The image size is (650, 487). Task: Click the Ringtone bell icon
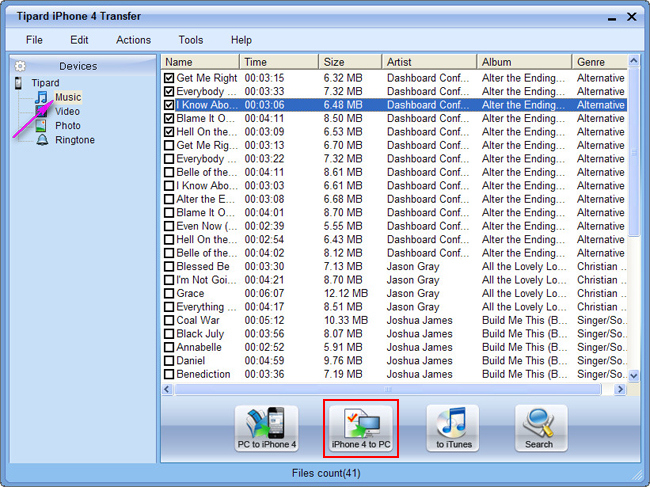click(42, 140)
